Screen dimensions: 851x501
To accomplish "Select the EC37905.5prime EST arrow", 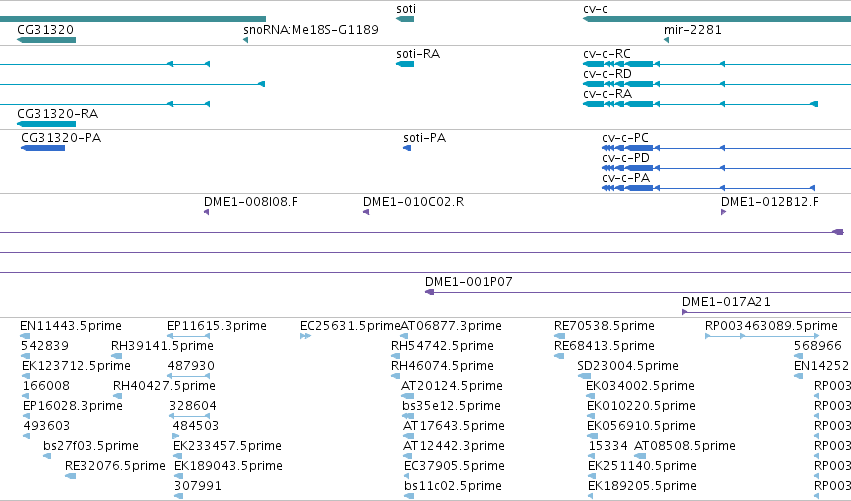I will point(408,477).
